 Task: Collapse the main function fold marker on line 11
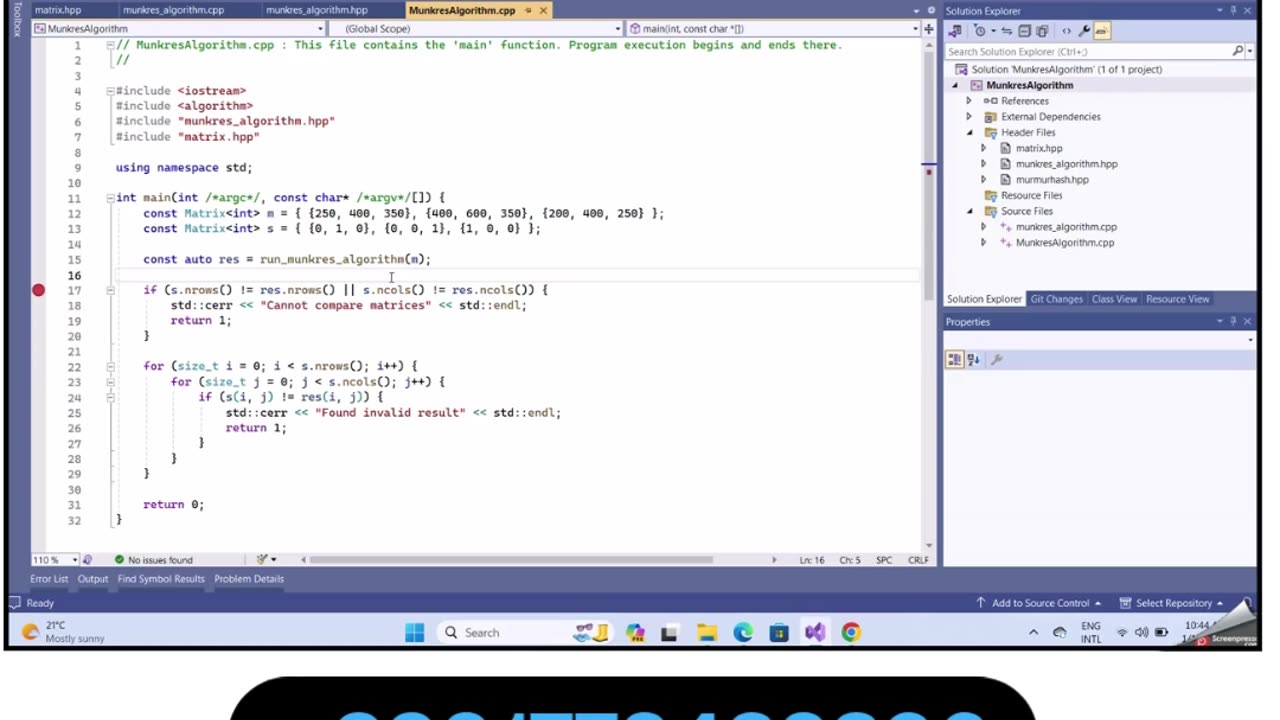(110, 198)
